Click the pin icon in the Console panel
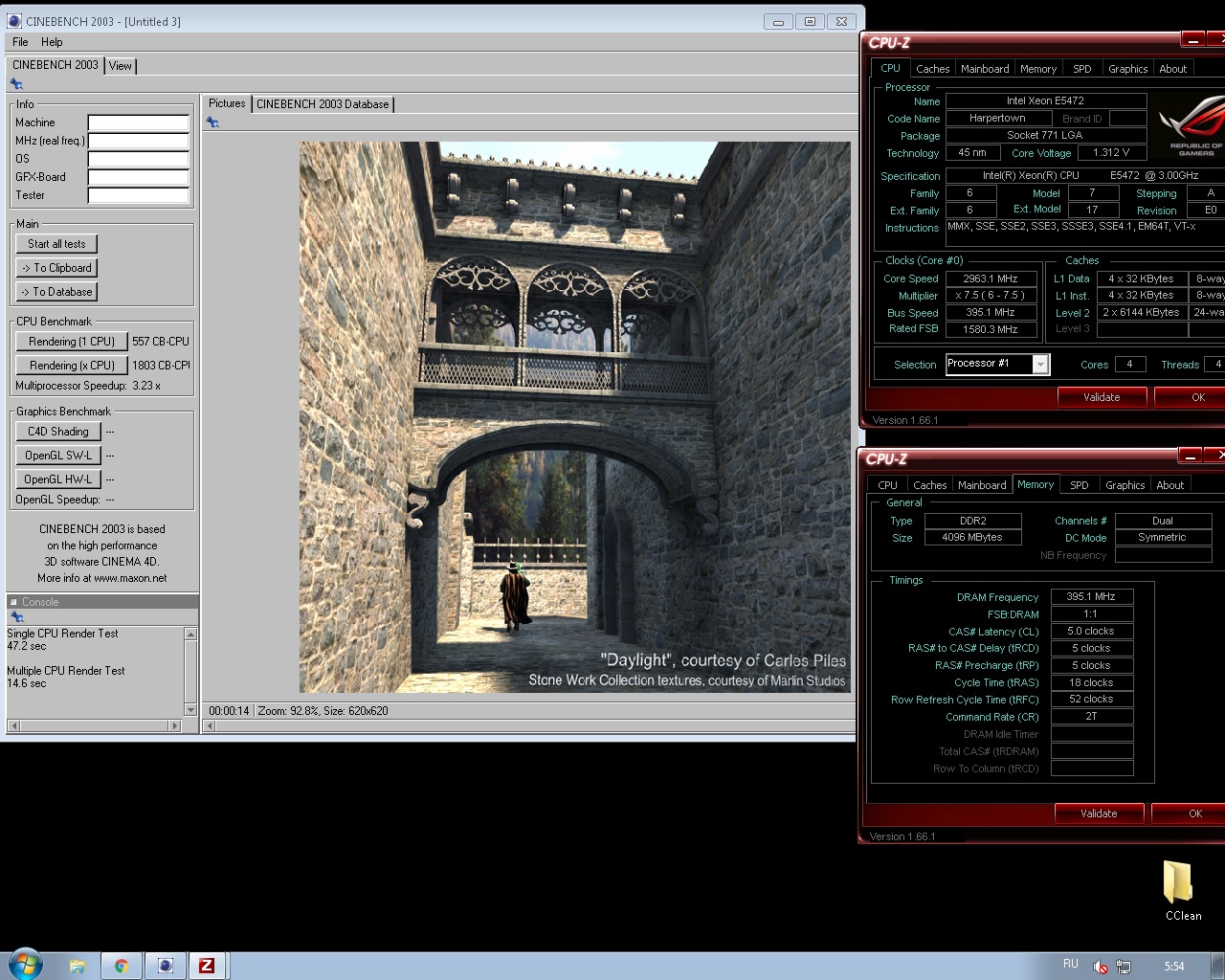The image size is (1225, 980). tap(16, 617)
